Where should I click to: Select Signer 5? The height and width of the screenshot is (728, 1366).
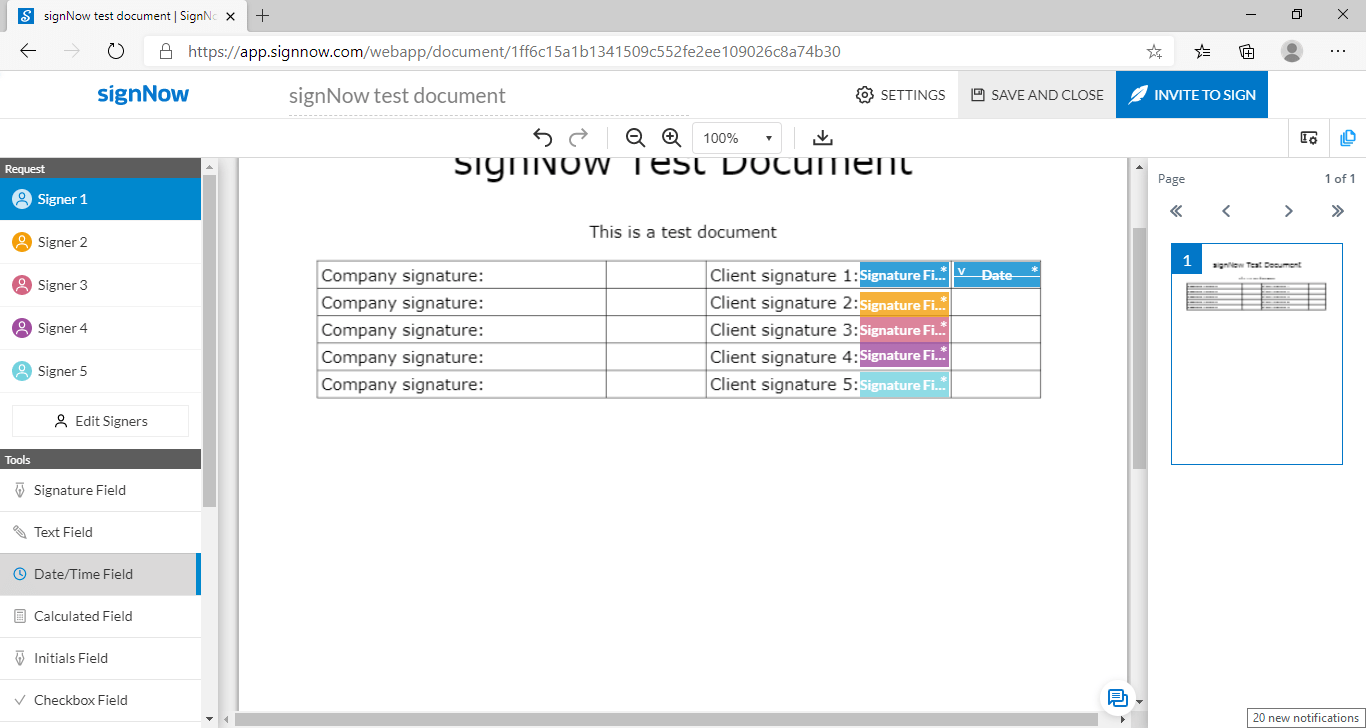click(100, 371)
